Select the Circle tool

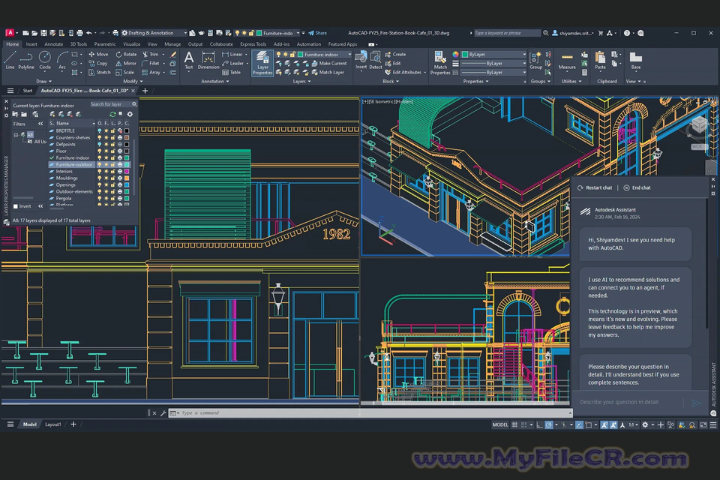click(x=45, y=61)
